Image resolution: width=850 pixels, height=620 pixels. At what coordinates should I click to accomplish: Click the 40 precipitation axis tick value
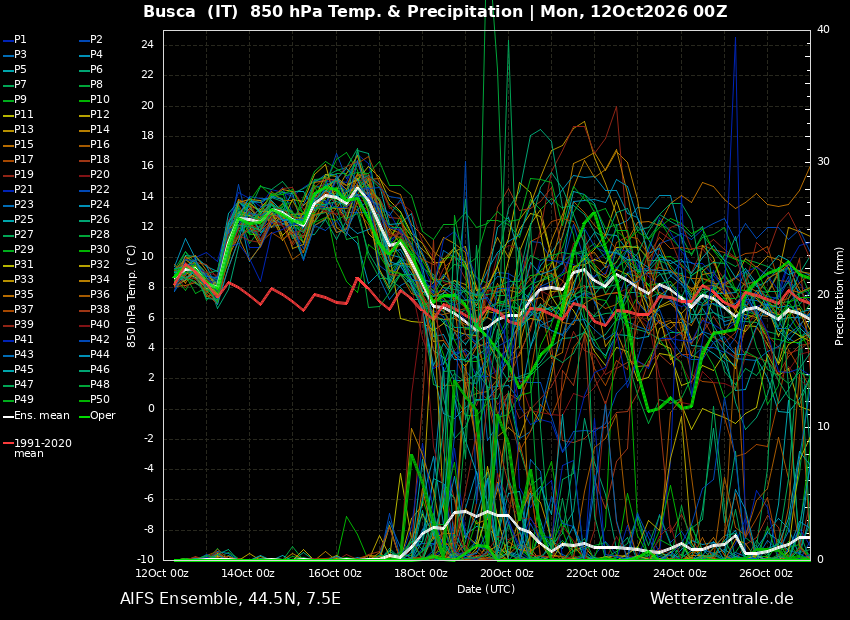pos(823,30)
